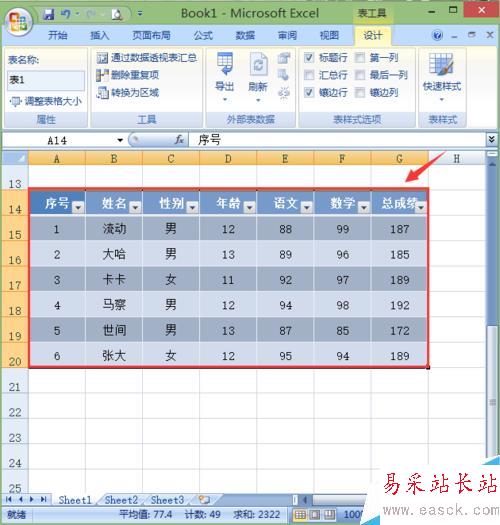Click the select-all corner box
The height and width of the screenshot is (525, 500).
(x=15, y=158)
